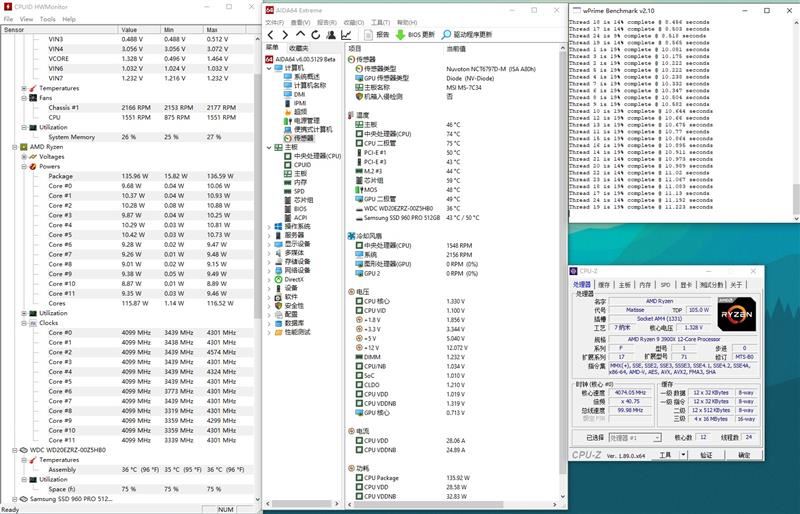
Task: Click the 工具 button in CPU-Z
Action: 665,455
